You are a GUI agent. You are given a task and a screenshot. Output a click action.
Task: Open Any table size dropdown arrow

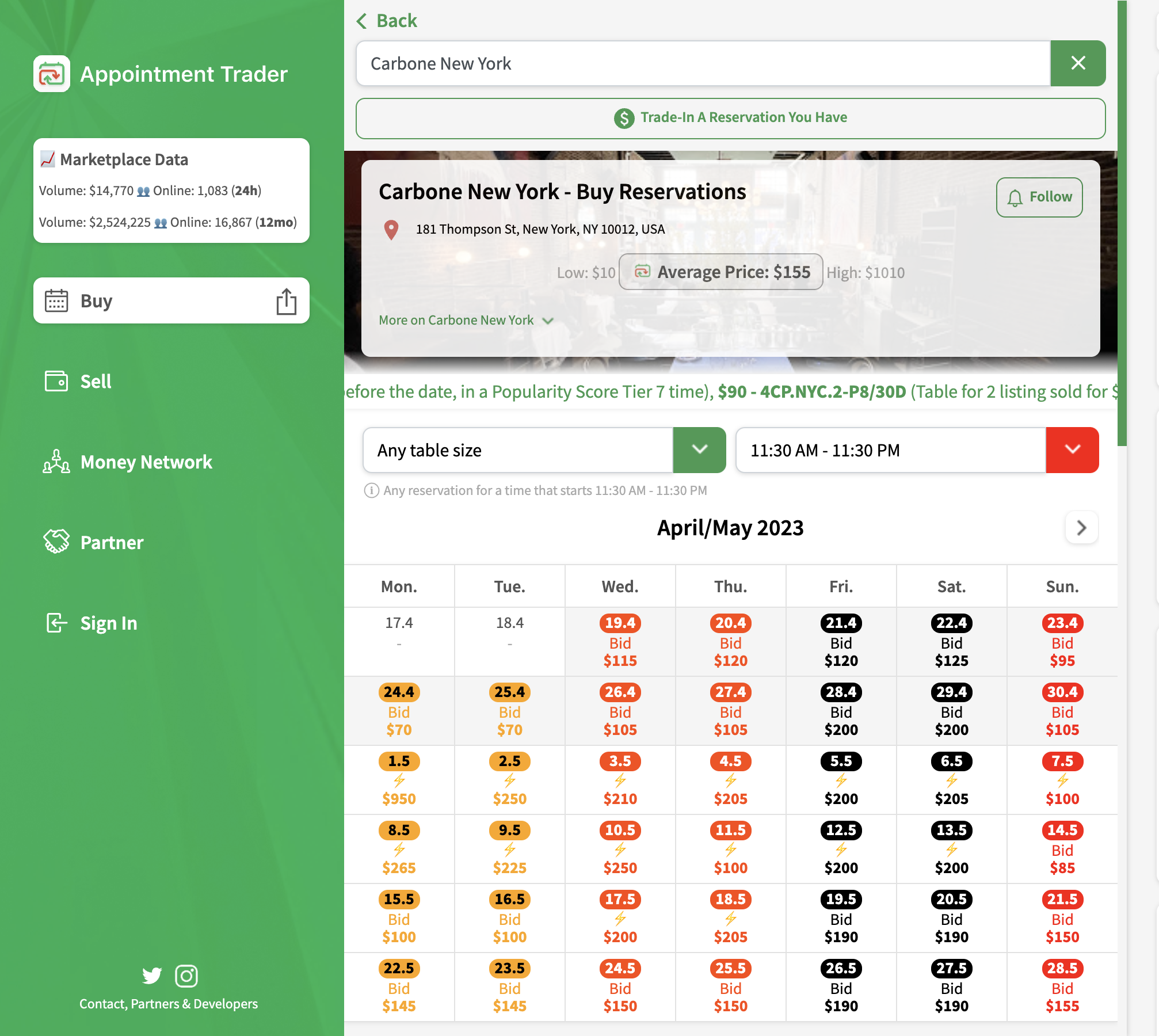point(699,450)
